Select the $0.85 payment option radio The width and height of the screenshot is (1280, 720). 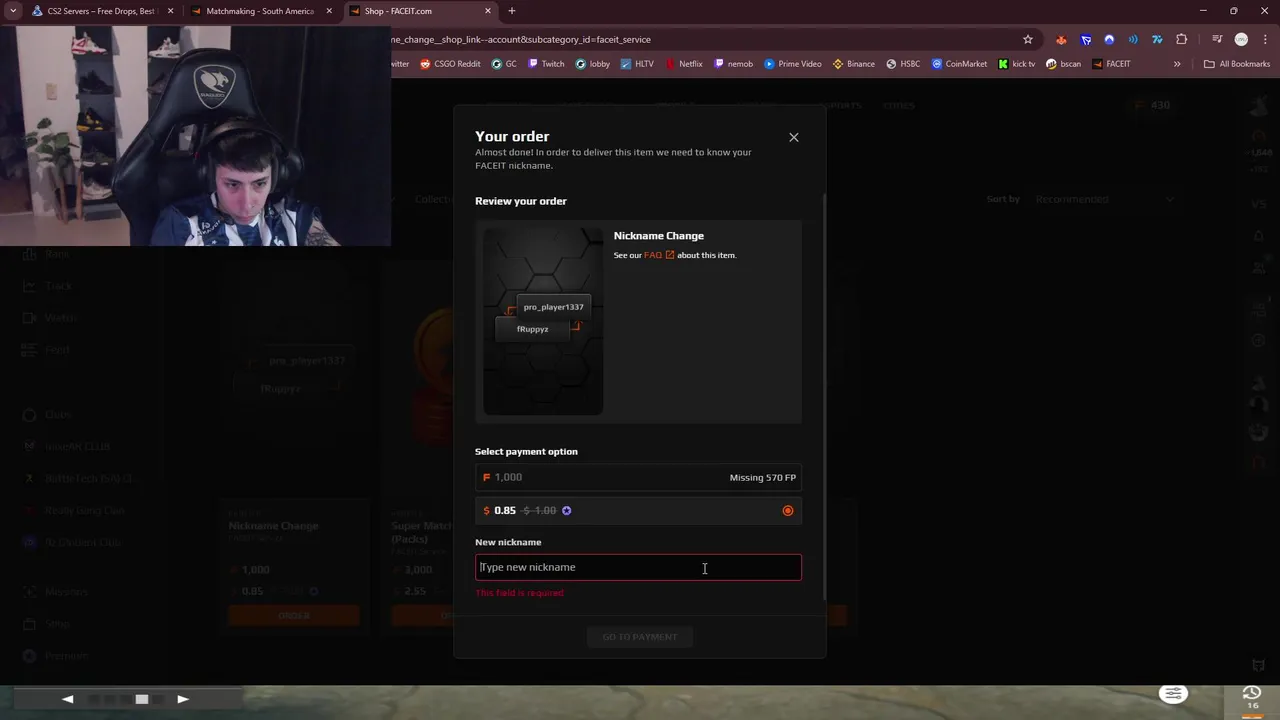788,511
